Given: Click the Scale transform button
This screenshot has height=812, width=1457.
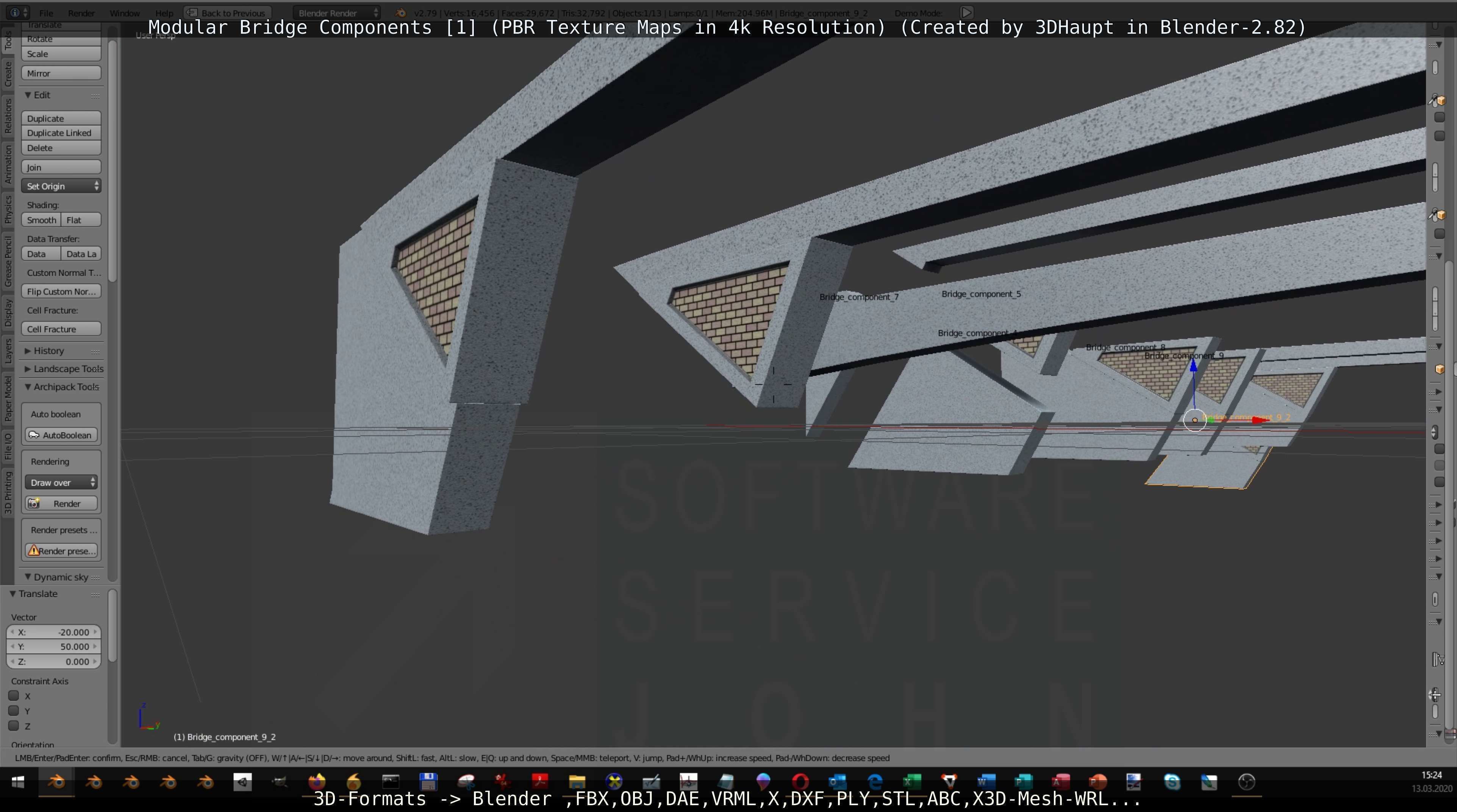Looking at the screenshot, I should (61, 54).
